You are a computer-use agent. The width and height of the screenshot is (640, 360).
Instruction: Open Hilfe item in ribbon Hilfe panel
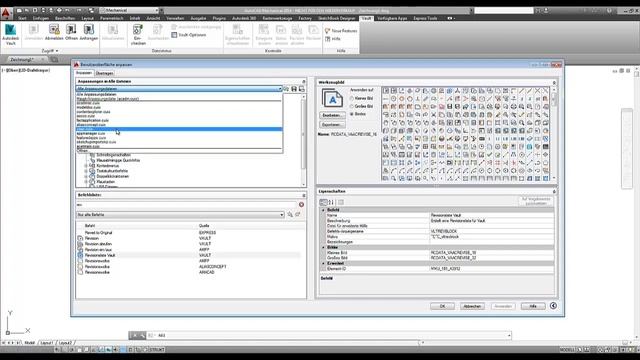[x=333, y=39]
